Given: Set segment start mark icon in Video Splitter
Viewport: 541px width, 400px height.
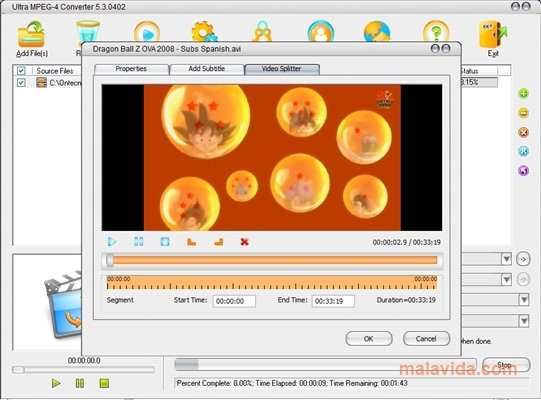Looking at the screenshot, I should (x=191, y=242).
